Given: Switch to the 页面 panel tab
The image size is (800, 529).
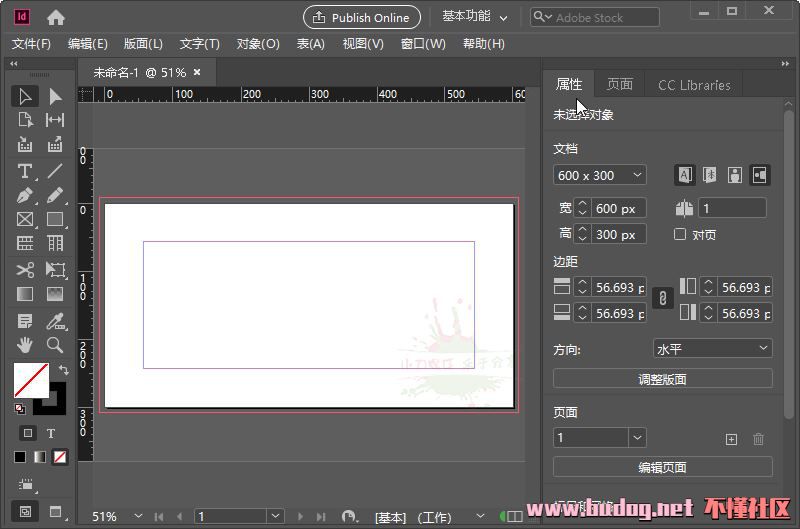Looking at the screenshot, I should click(619, 84).
